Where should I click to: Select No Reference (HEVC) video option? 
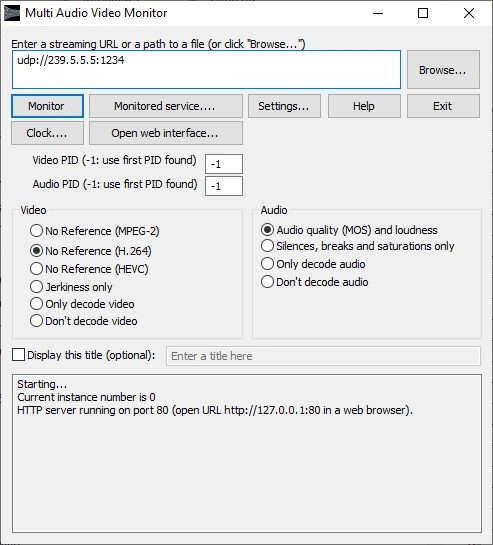(x=89, y=269)
